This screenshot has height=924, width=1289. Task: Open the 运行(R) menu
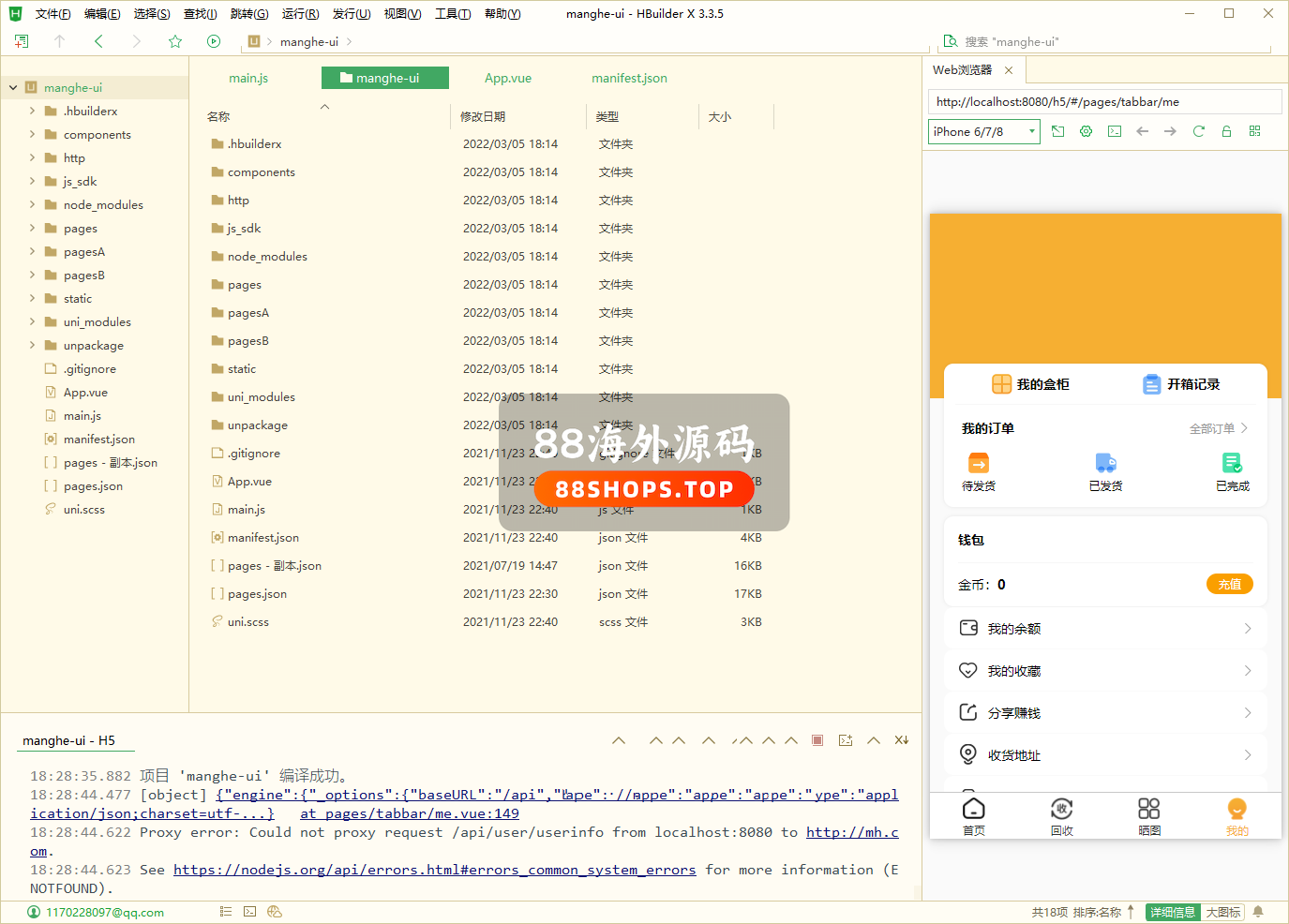300,14
